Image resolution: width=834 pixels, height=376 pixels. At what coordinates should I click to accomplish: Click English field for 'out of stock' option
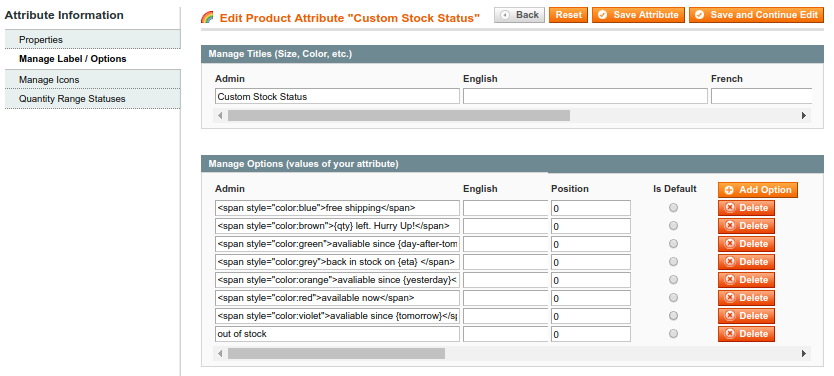(505, 334)
